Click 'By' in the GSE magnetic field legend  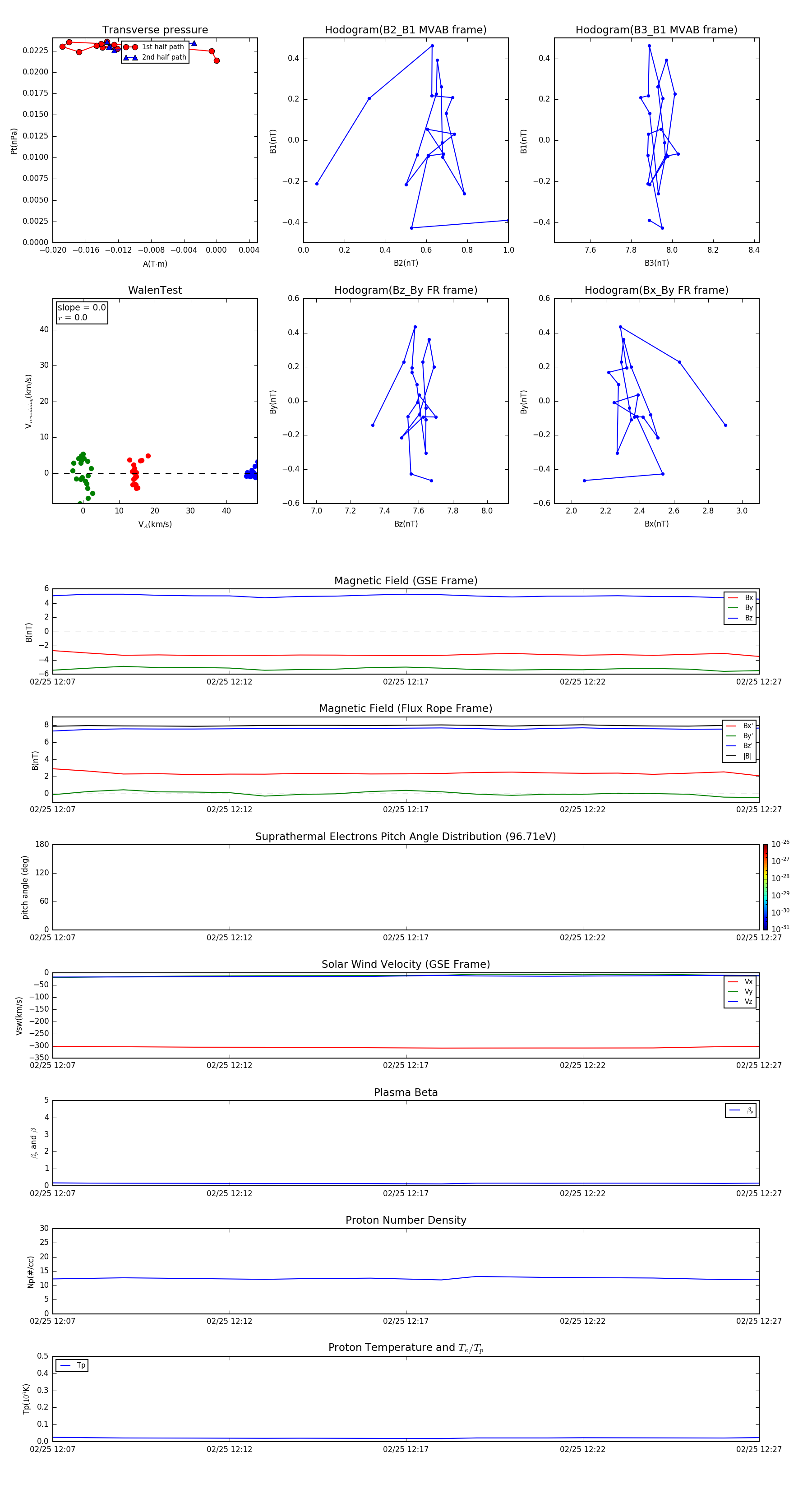click(740, 608)
